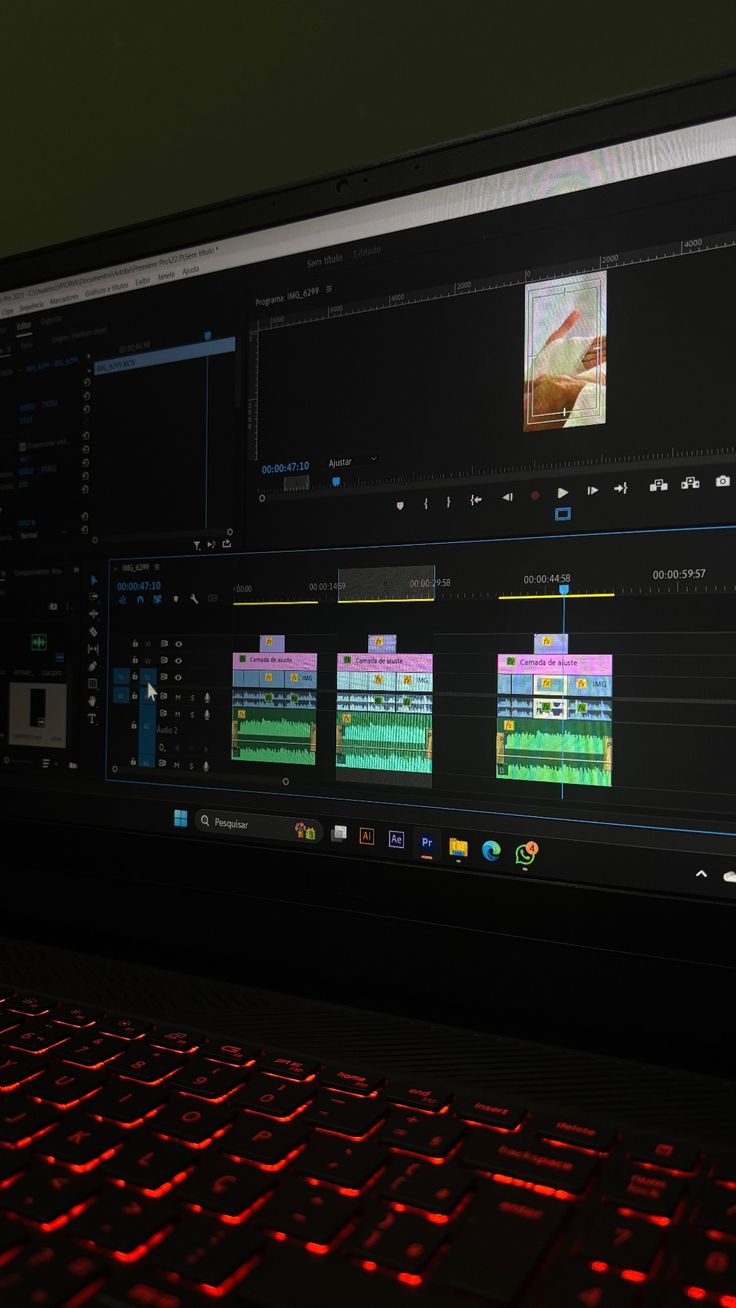Mark In point bracket
Image resolution: width=736 pixels, height=1308 pixels.
coord(426,502)
